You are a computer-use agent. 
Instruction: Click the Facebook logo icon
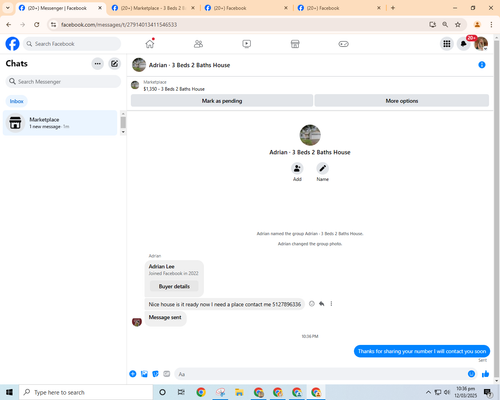tap(12, 44)
